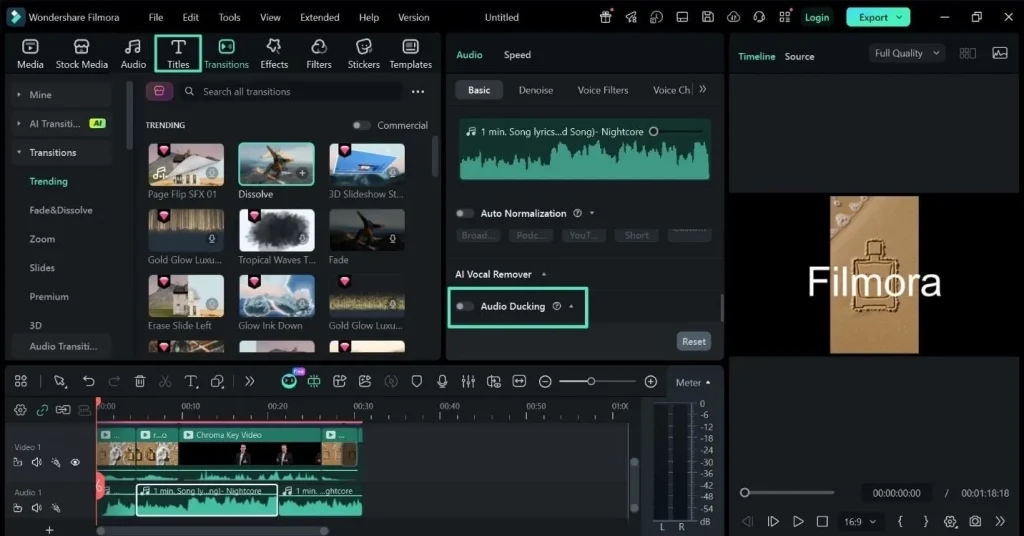
Task: Save project with the floppy disk icon
Action: point(708,17)
